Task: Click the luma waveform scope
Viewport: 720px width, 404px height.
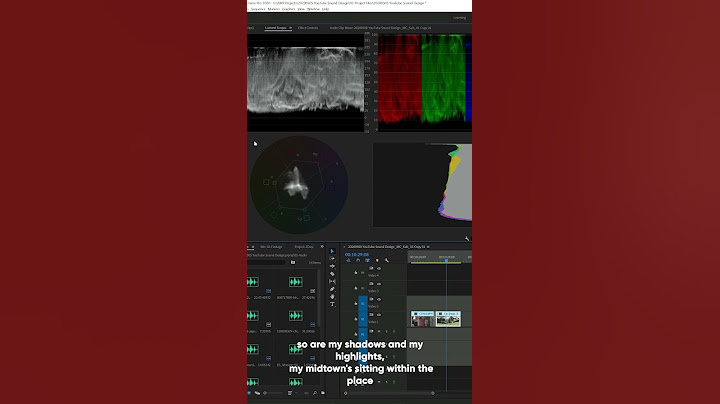Action: [x=305, y=83]
